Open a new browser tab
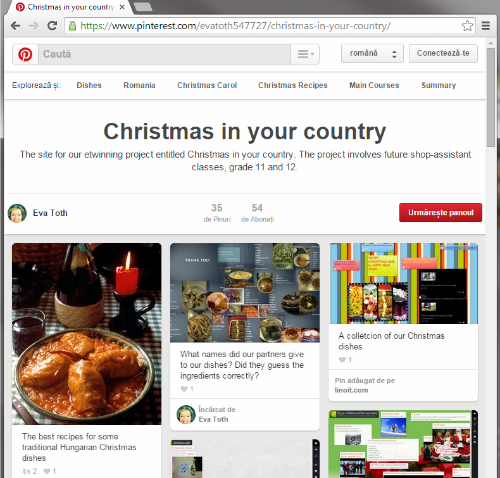 [143, 7]
